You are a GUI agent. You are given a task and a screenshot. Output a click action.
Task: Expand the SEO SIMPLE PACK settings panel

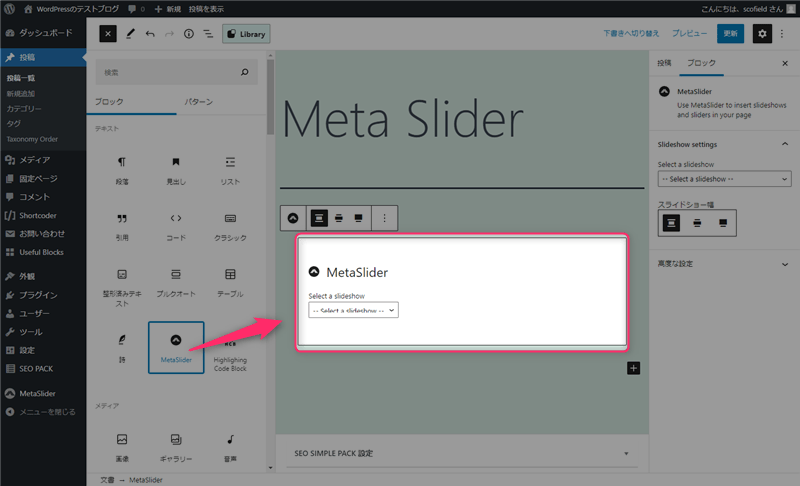[x=461, y=453]
